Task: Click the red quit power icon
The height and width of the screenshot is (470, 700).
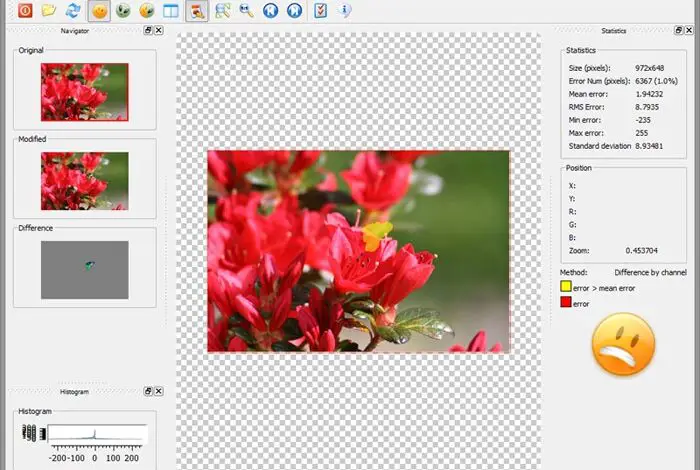Action: (25, 10)
